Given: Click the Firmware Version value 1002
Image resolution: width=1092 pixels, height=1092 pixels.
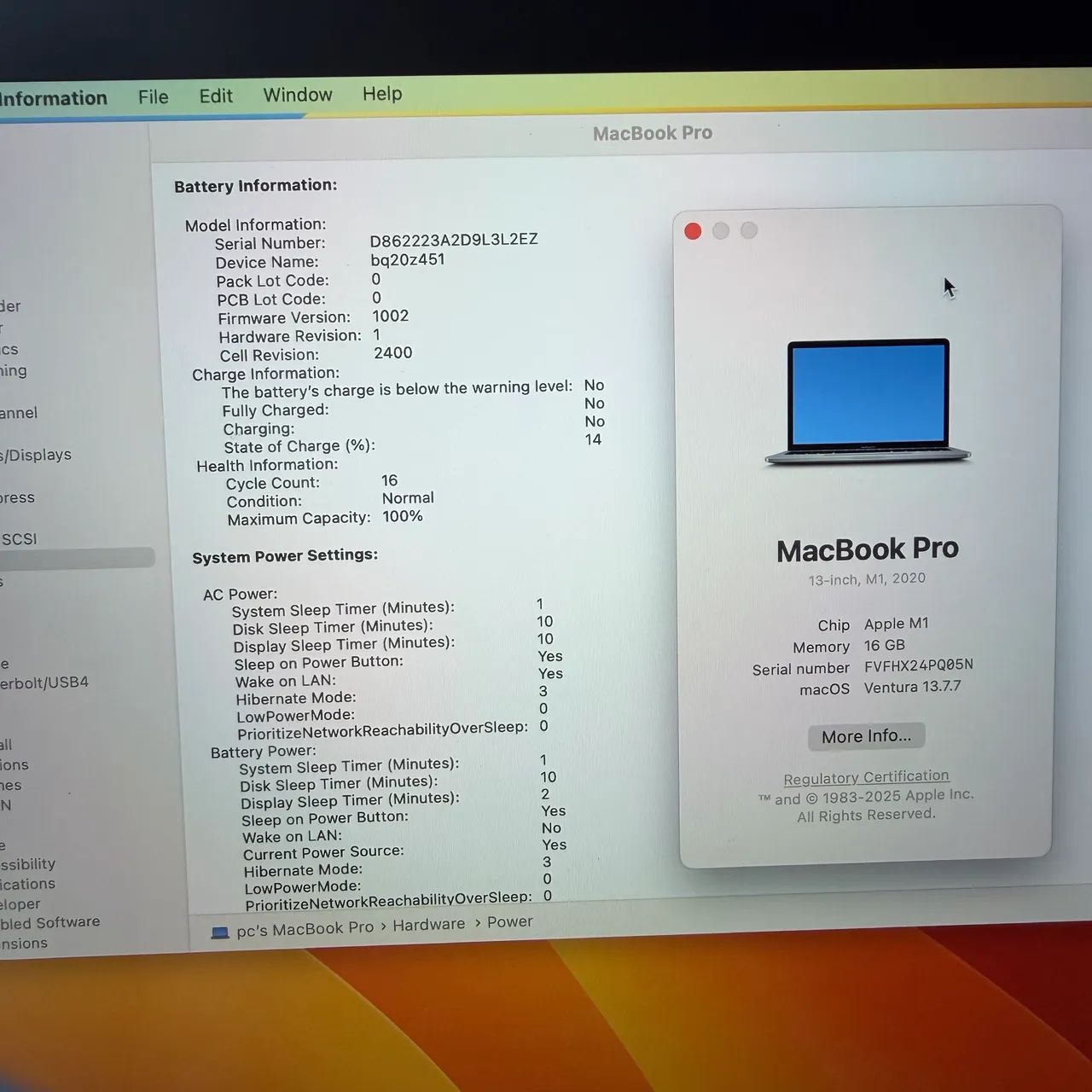Looking at the screenshot, I should [x=391, y=316].
